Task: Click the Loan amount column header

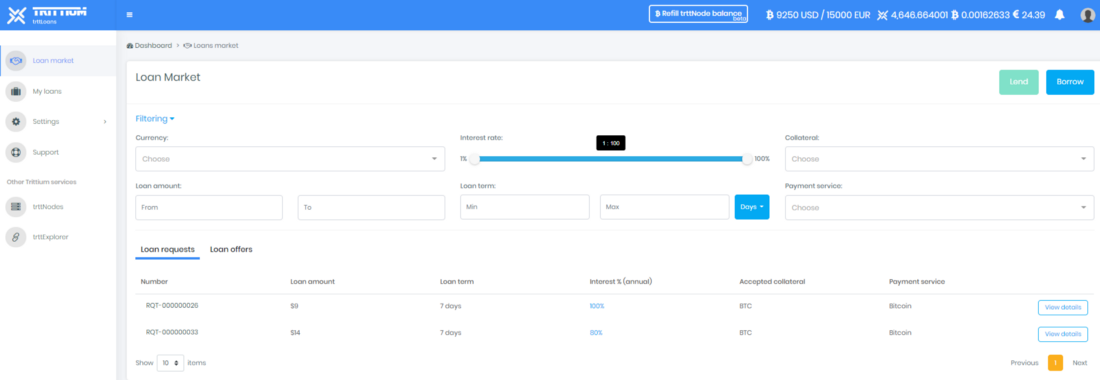Action: click(312, 282)
